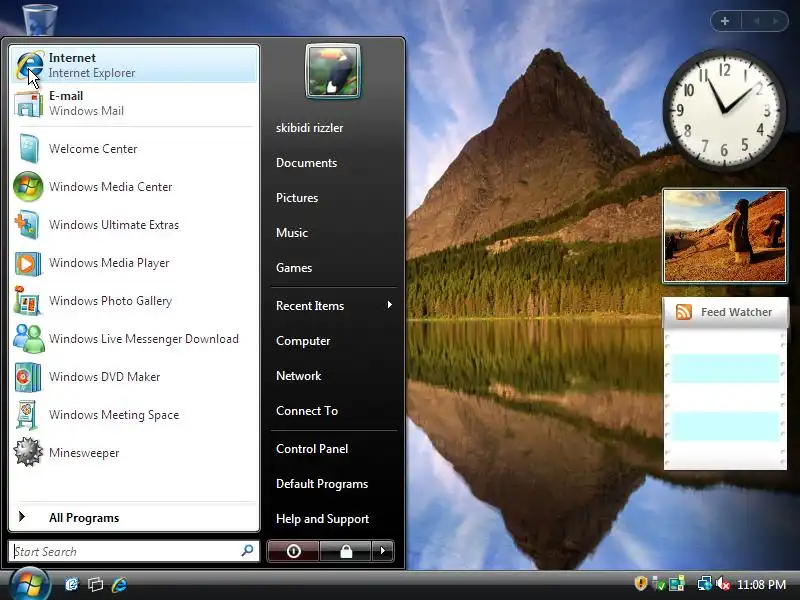Image resolution: width=800 pixels, height=600 pixels.
Task: Open the Welcome Center program
Action: pos(134,148)
